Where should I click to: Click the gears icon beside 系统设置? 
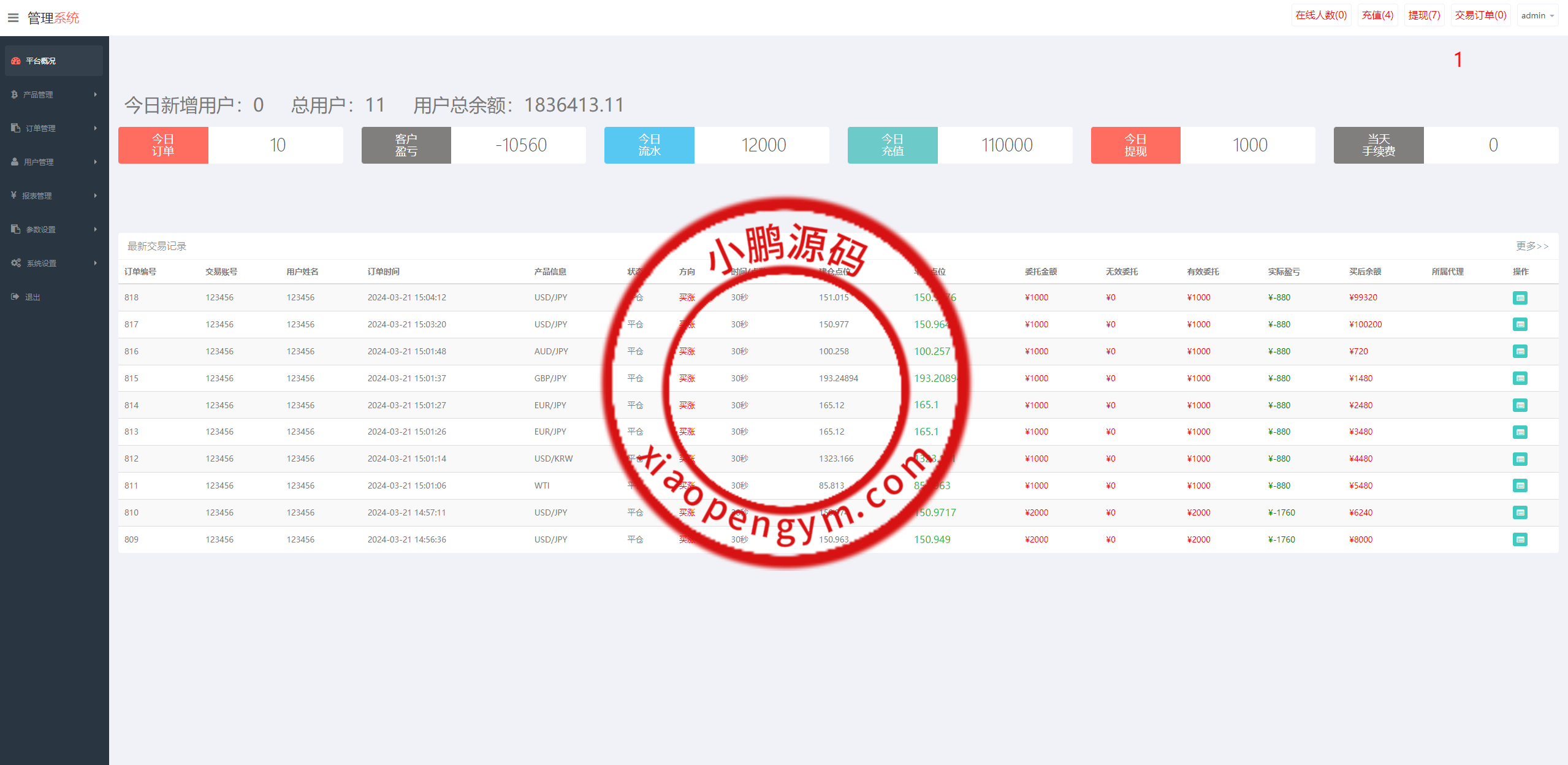[x=16, y=263]
